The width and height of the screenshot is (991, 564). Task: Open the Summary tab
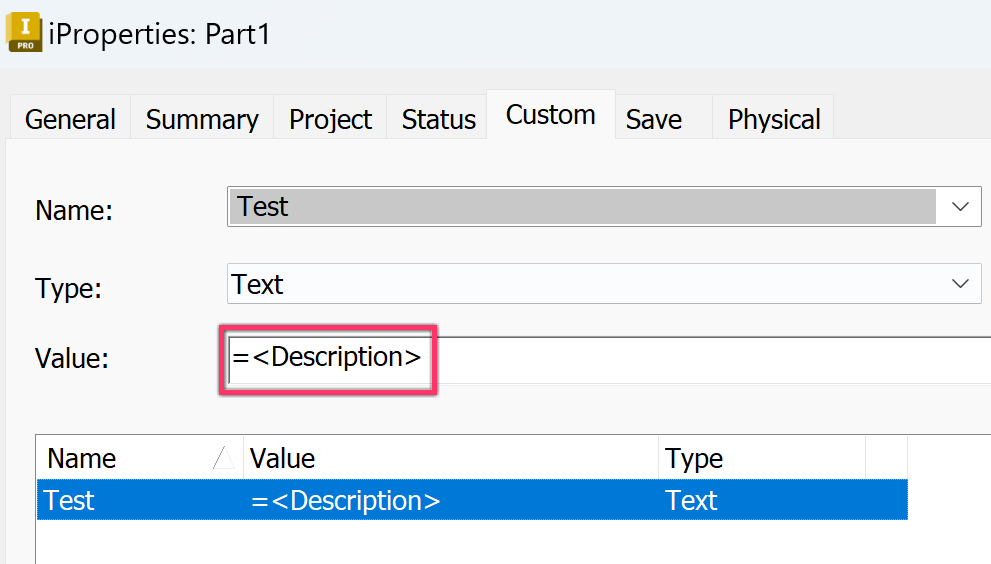pyautogui.click(x=202, y=118)
